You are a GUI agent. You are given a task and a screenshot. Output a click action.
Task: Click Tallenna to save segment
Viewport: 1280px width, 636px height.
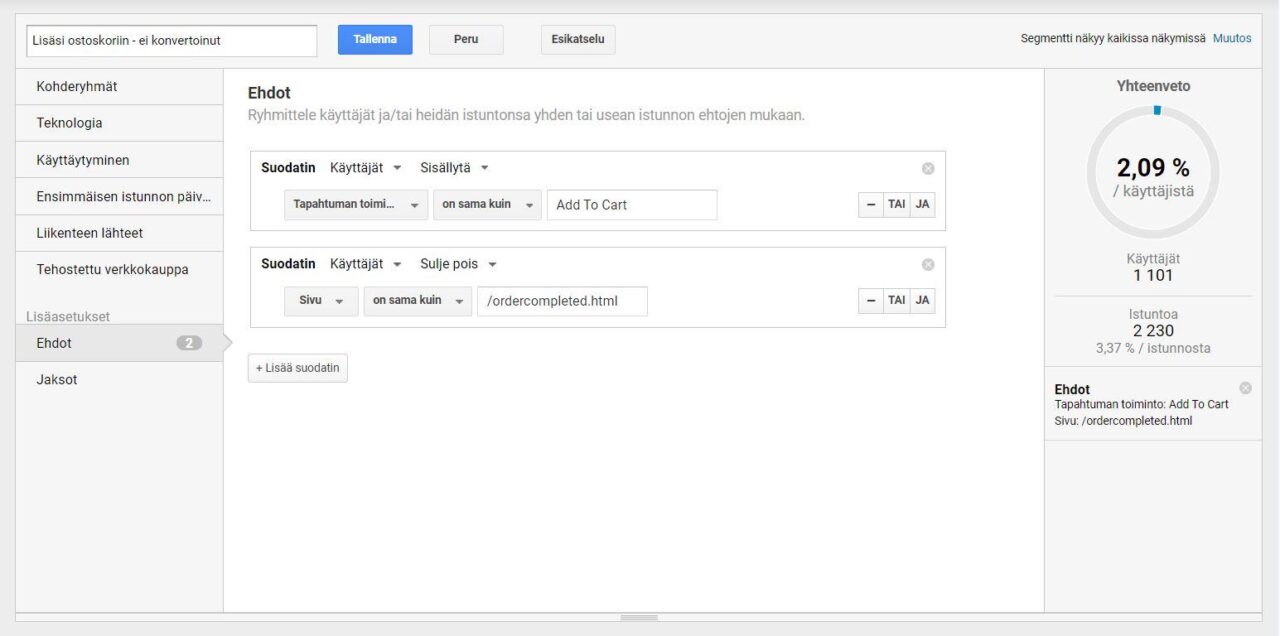(375, 40)
